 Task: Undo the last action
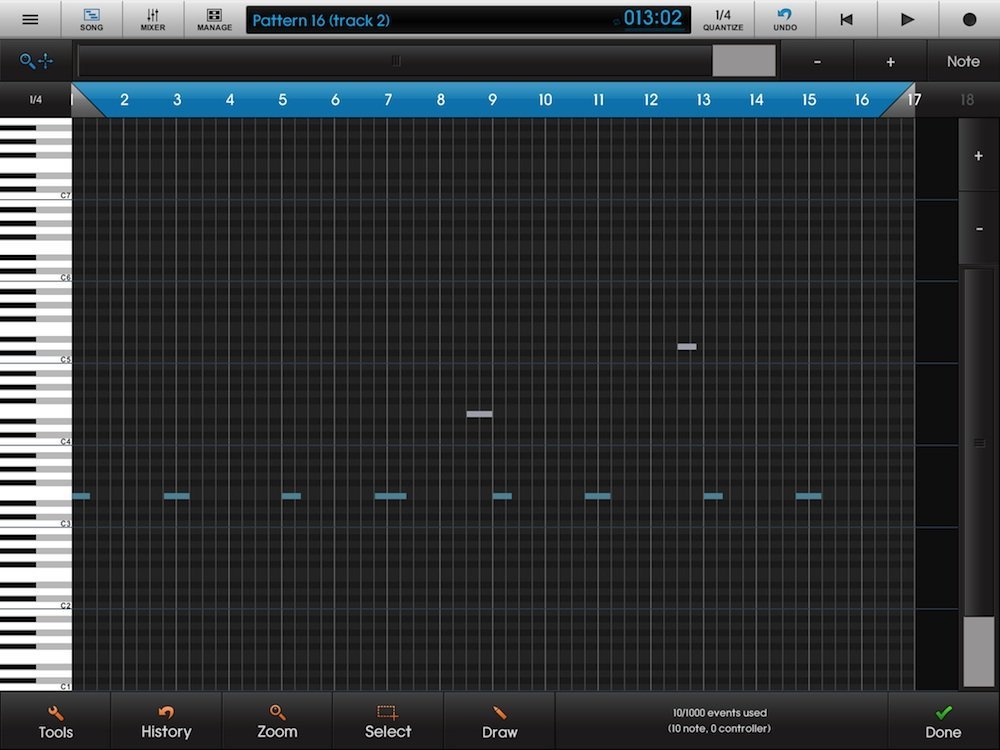[x=784, y=19]
